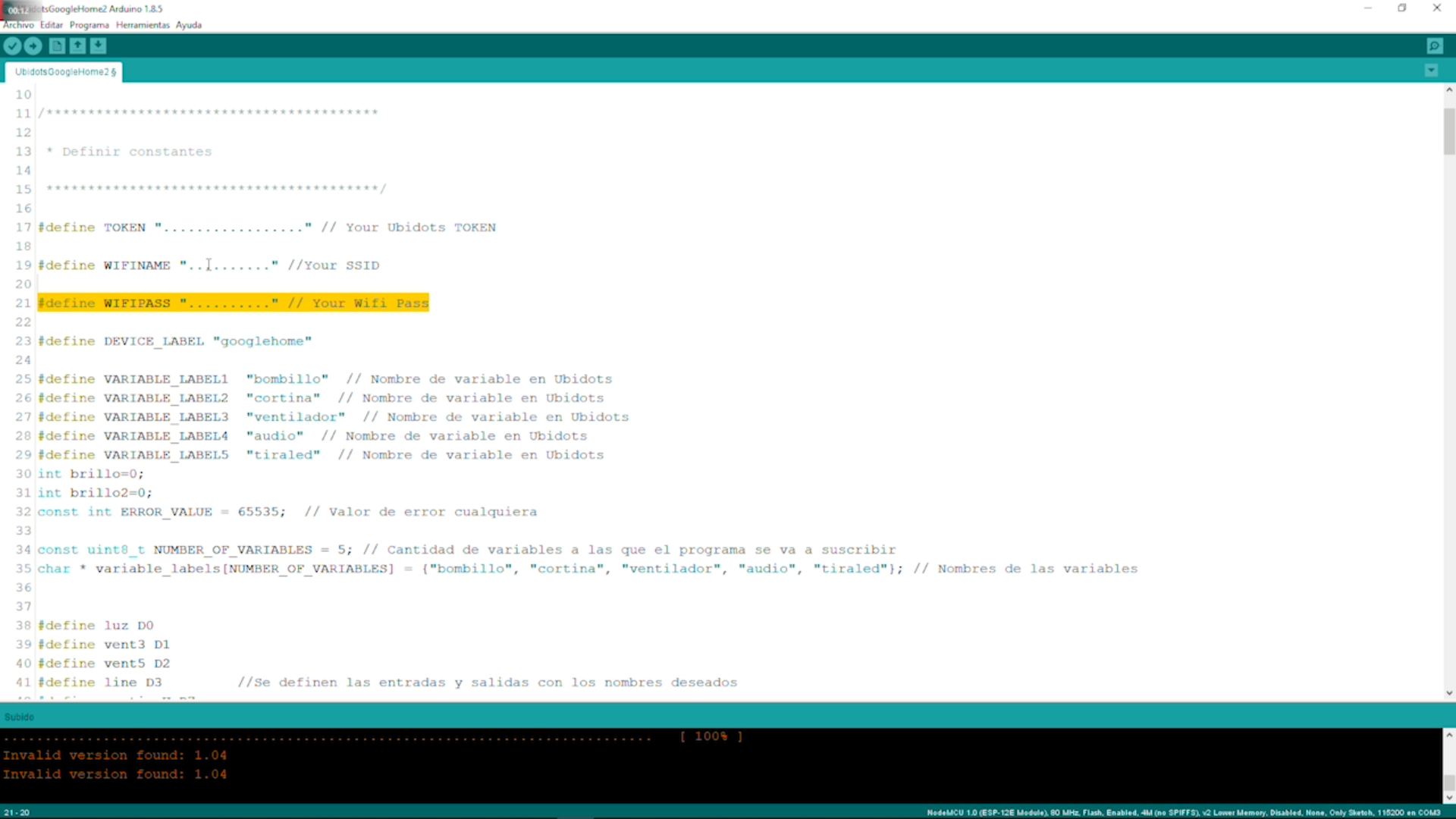Open the Programa menu
Image resolution: width=1456 pixels, height=819 pixels.
(x=89, y=25)
